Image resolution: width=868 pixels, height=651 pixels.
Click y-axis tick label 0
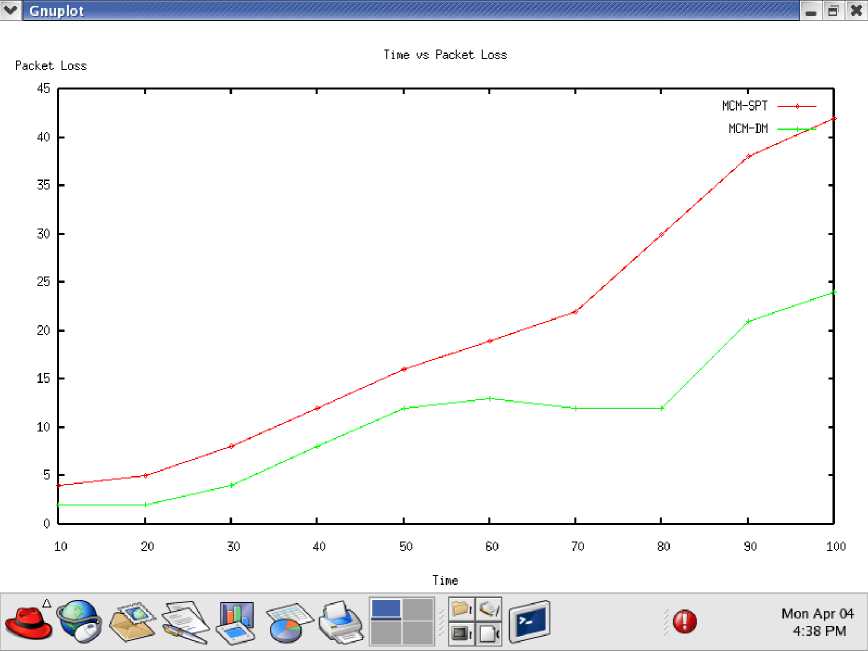[46, 523]
